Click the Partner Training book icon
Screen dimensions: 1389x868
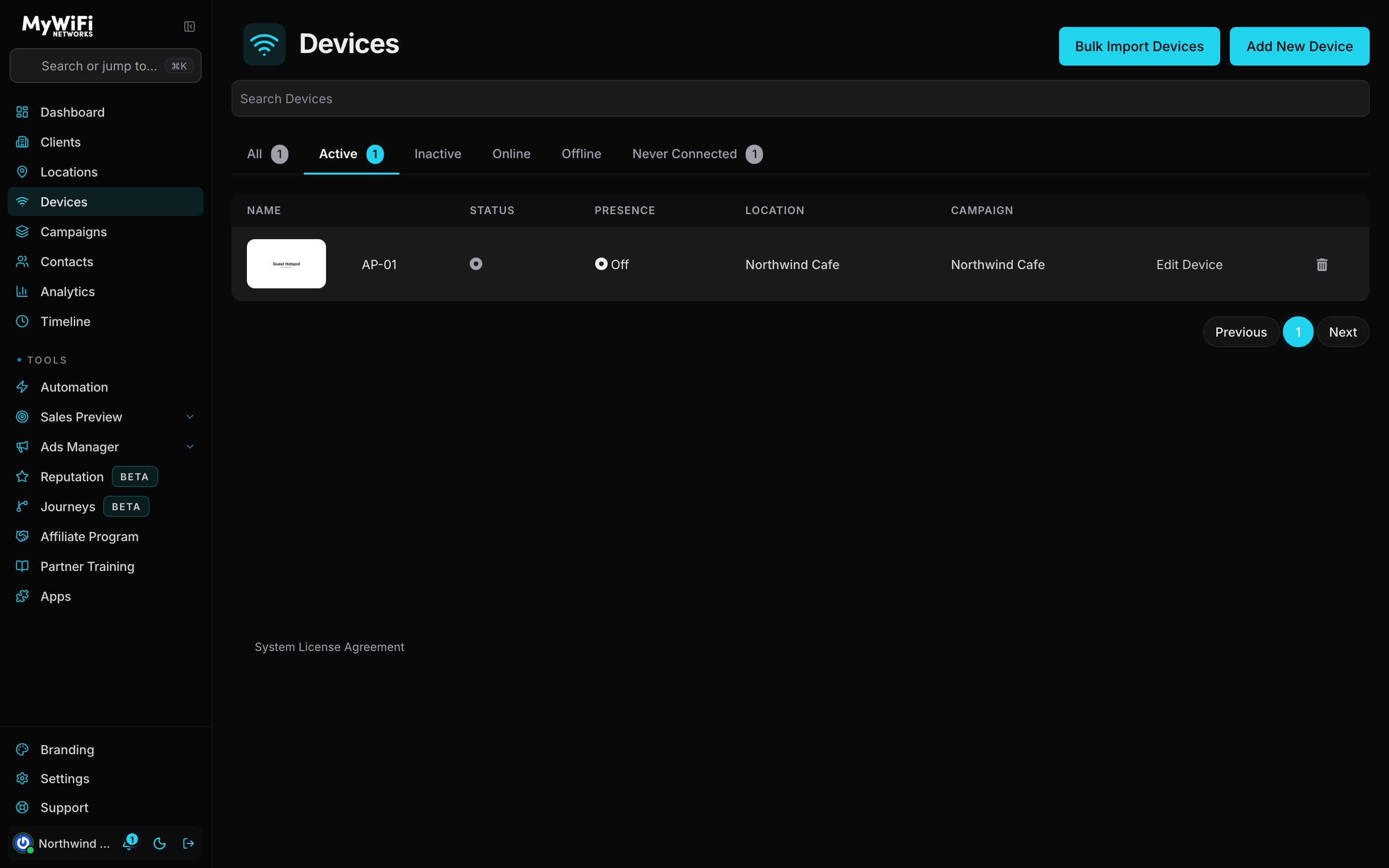point(22,566)
